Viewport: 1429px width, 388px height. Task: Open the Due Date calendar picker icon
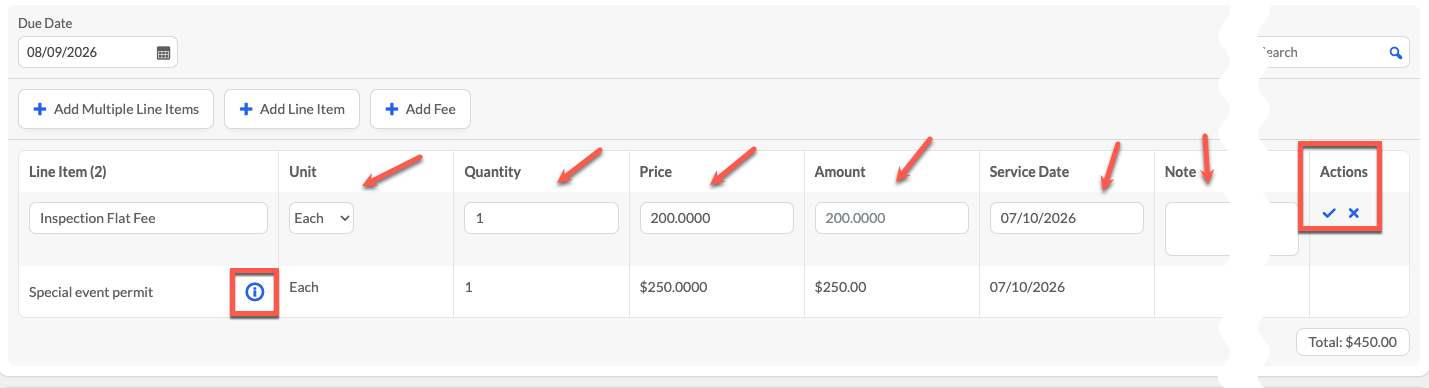pos(164,53)
